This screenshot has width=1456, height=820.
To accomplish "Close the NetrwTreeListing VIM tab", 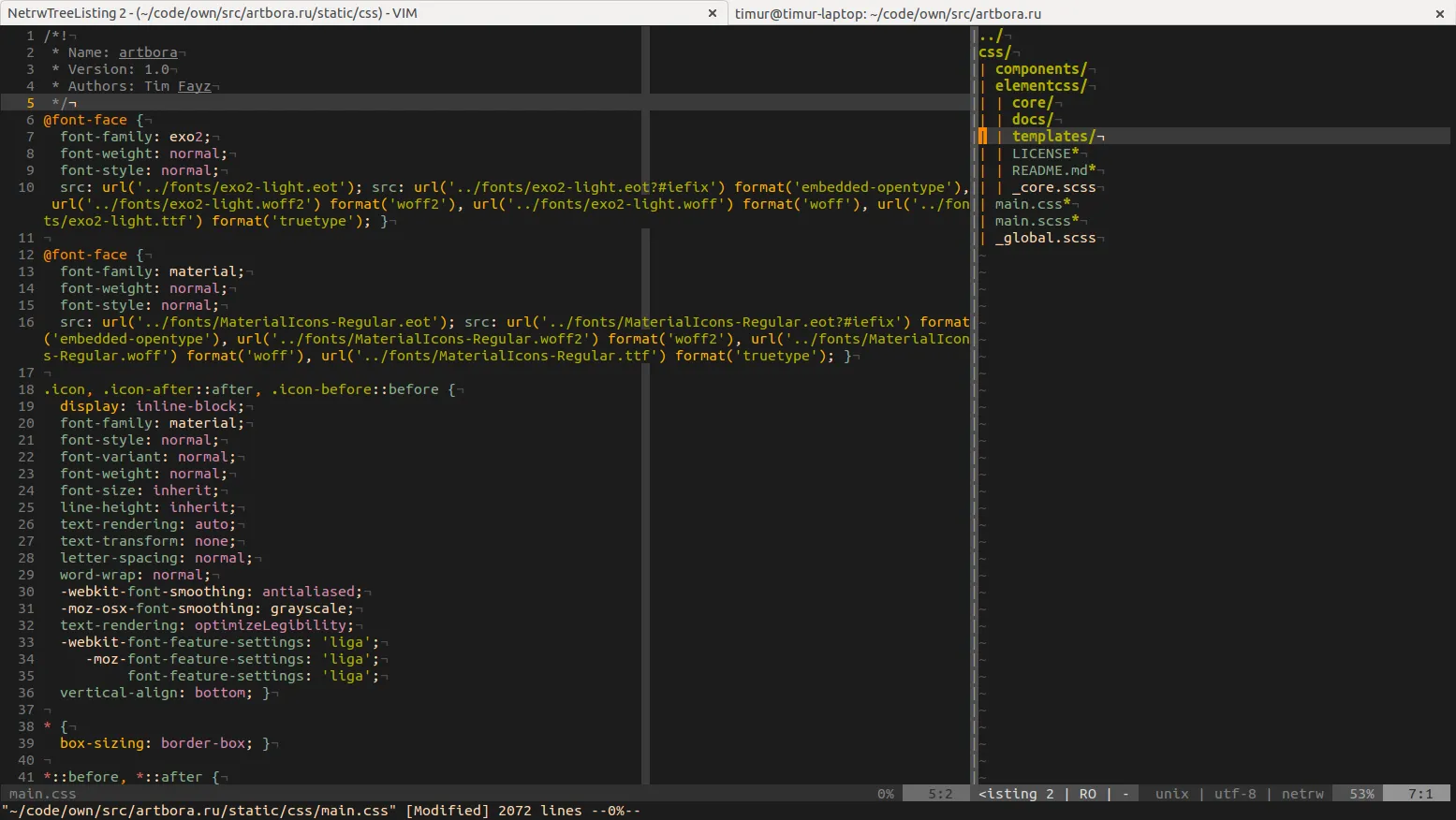I will (x=713, y=13).
